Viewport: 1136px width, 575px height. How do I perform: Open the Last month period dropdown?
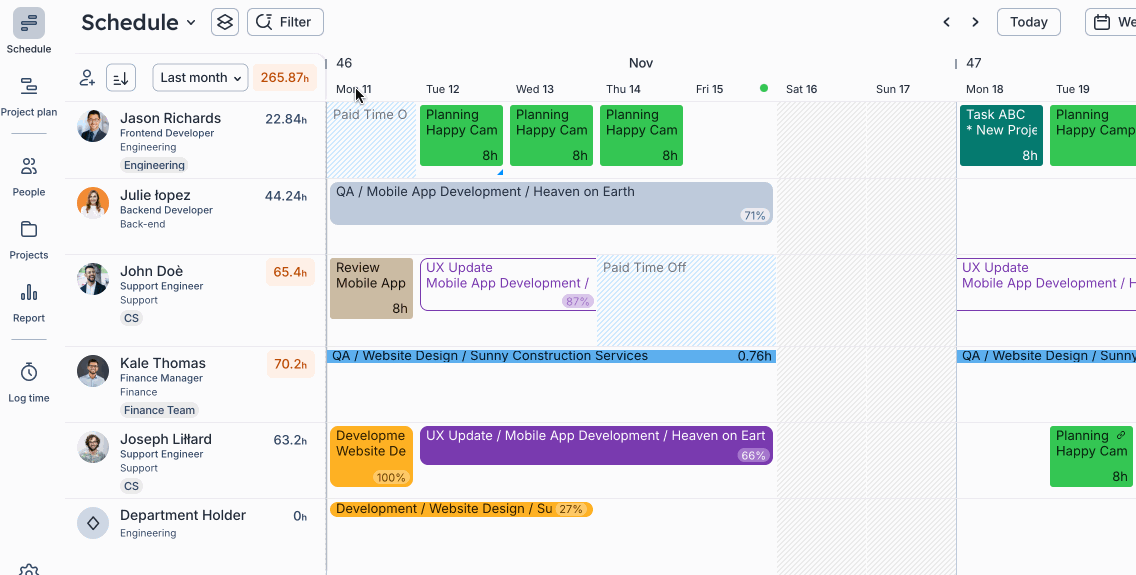point(200,78)
